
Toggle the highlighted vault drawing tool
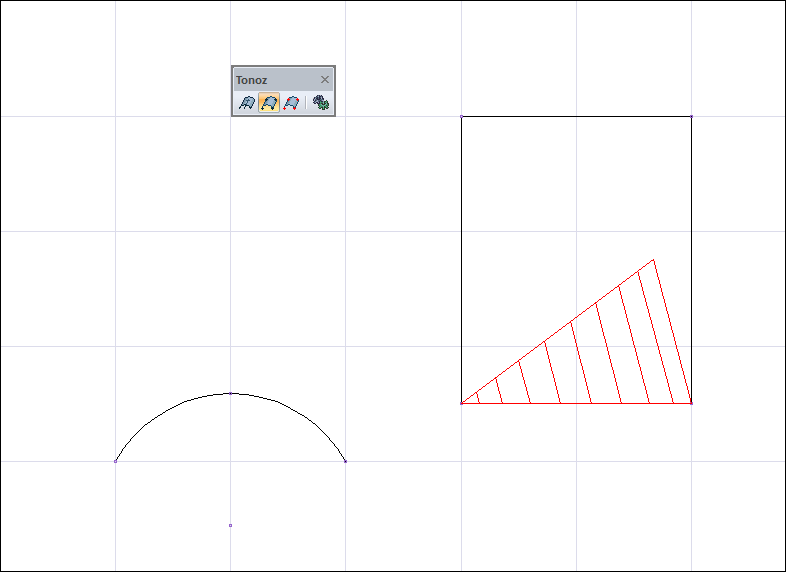[269, 103]
